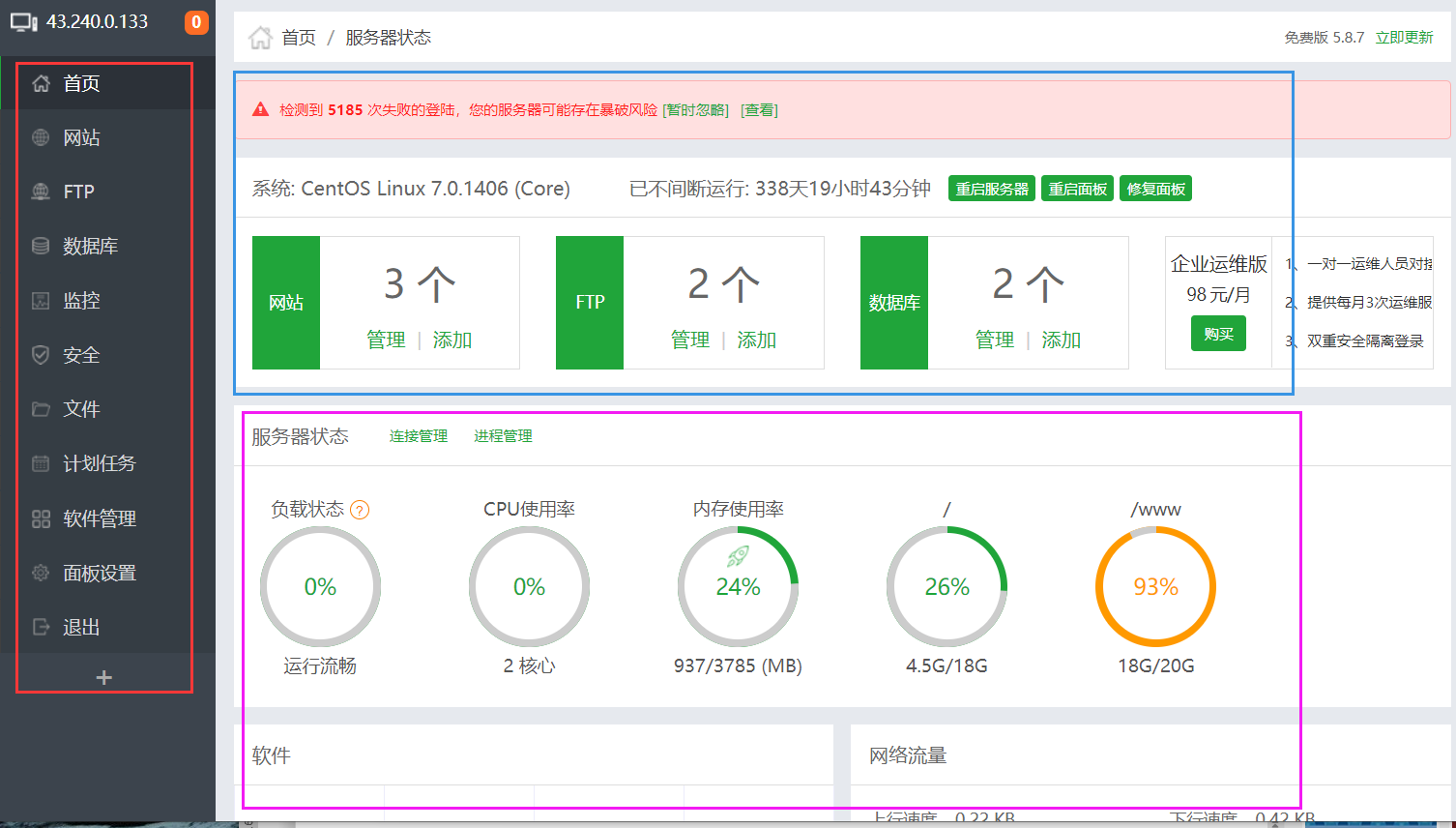Click 管理 under the FTP card
This screenshot has width=1456, height=828.
pos(690,340)
